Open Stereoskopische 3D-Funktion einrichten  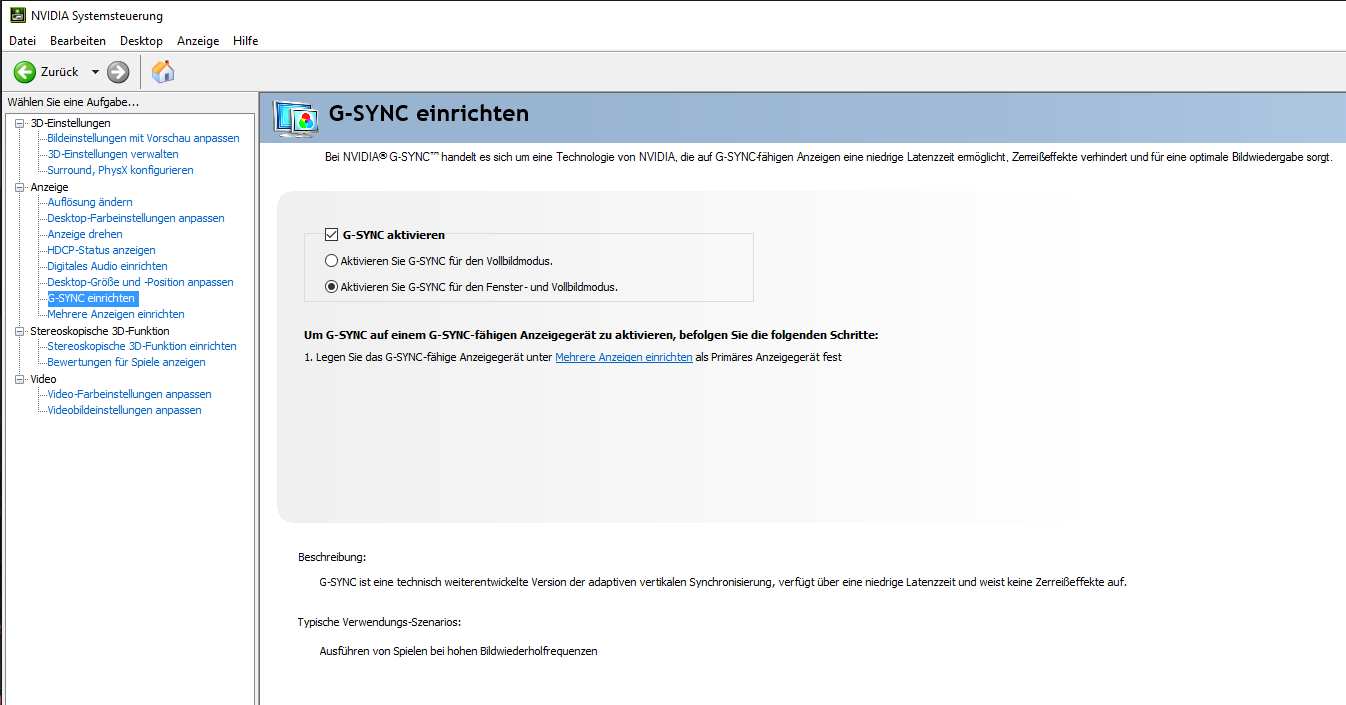click(x=142, y=346)
